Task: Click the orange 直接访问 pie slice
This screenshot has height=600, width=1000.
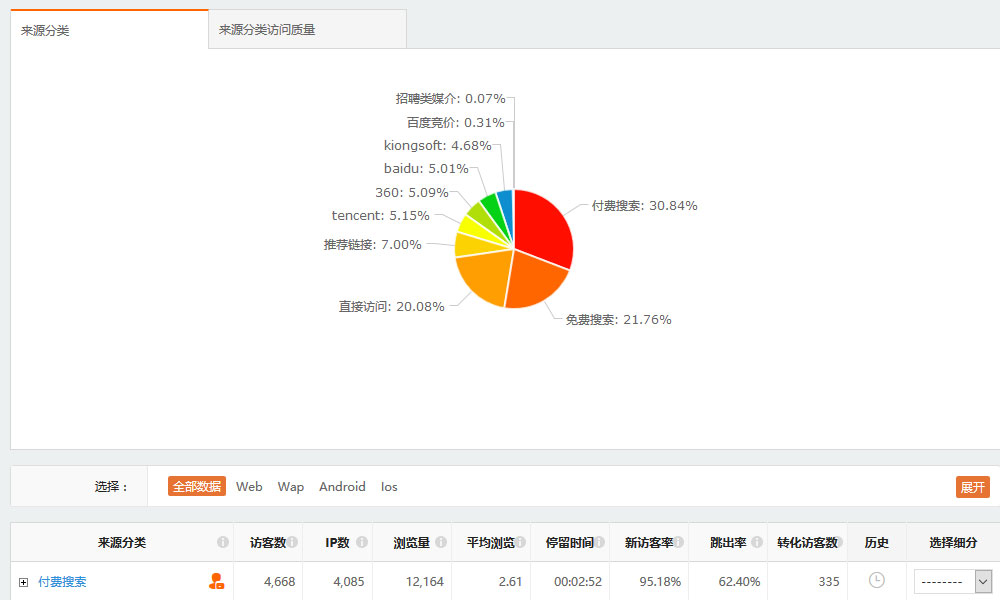Action: pyautogui.click(x=488, y=277)
